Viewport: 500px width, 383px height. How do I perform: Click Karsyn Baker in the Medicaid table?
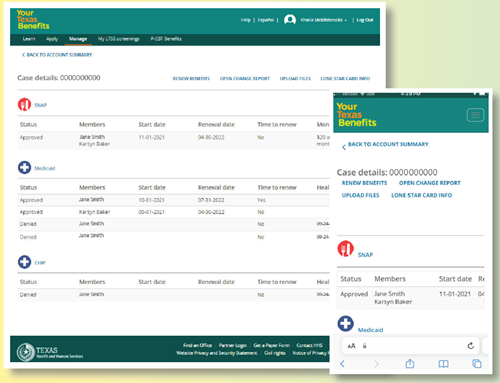pos(94,212)
